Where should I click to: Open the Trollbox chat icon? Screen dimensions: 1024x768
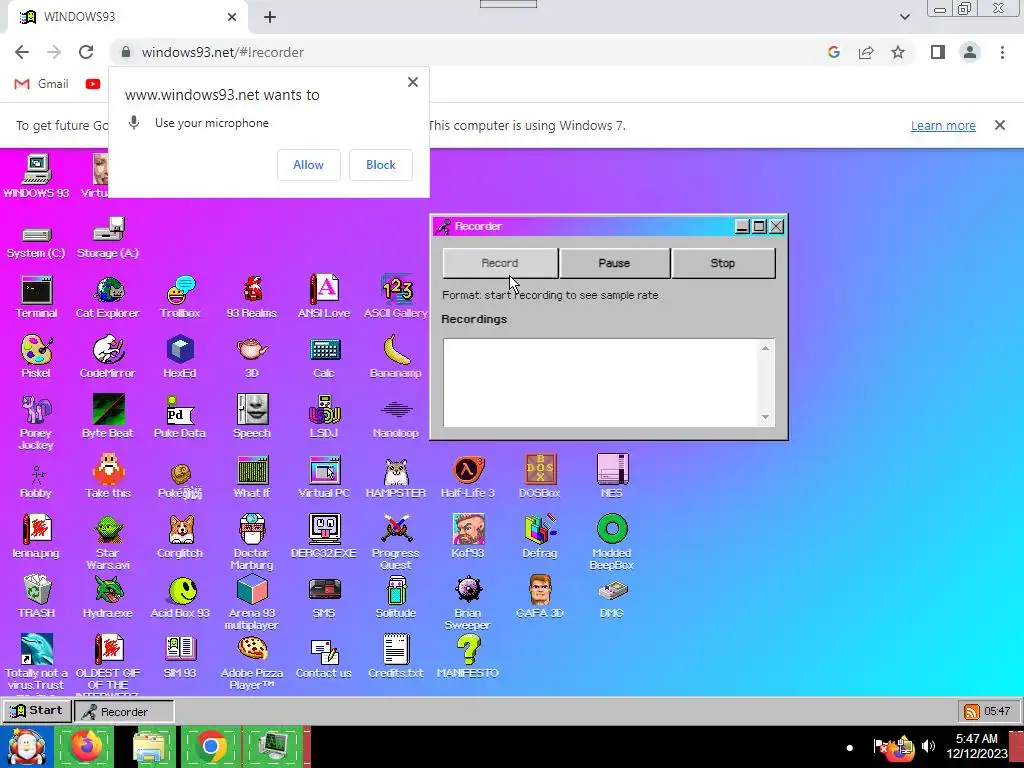click(180, 297)
